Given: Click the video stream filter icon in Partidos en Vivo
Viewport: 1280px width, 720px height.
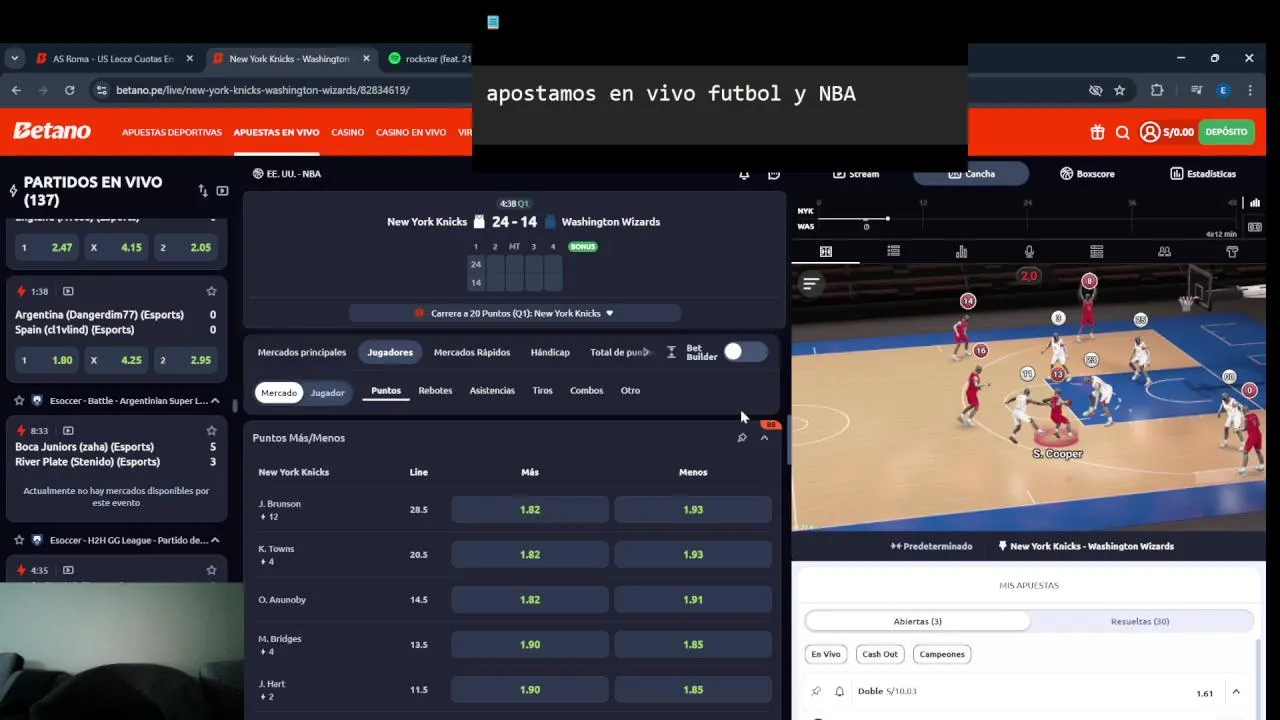Looking at the screenshot, I should (x=222, y=190).
